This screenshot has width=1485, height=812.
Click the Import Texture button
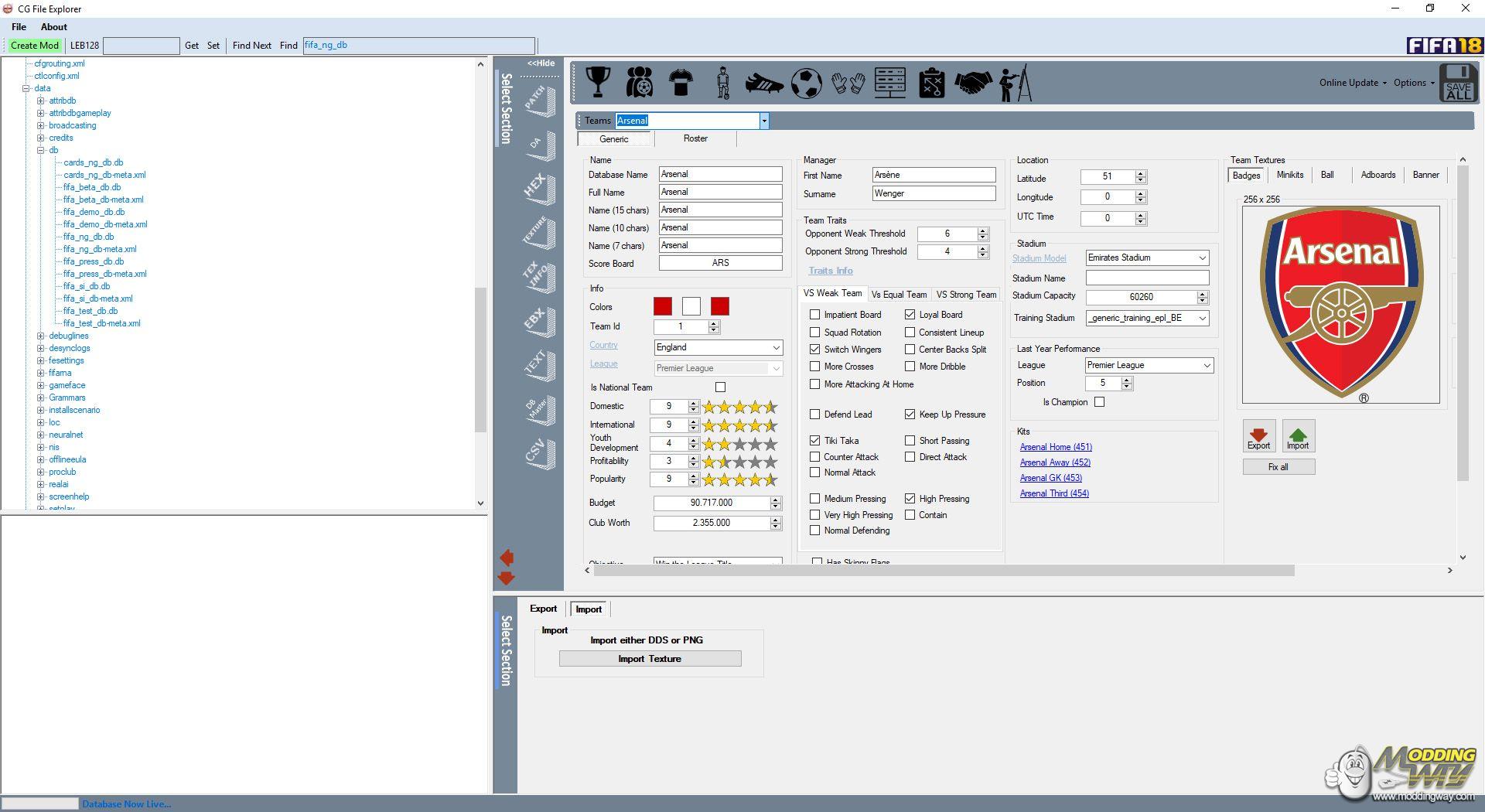pyautogui.click(x=650, y=659)
